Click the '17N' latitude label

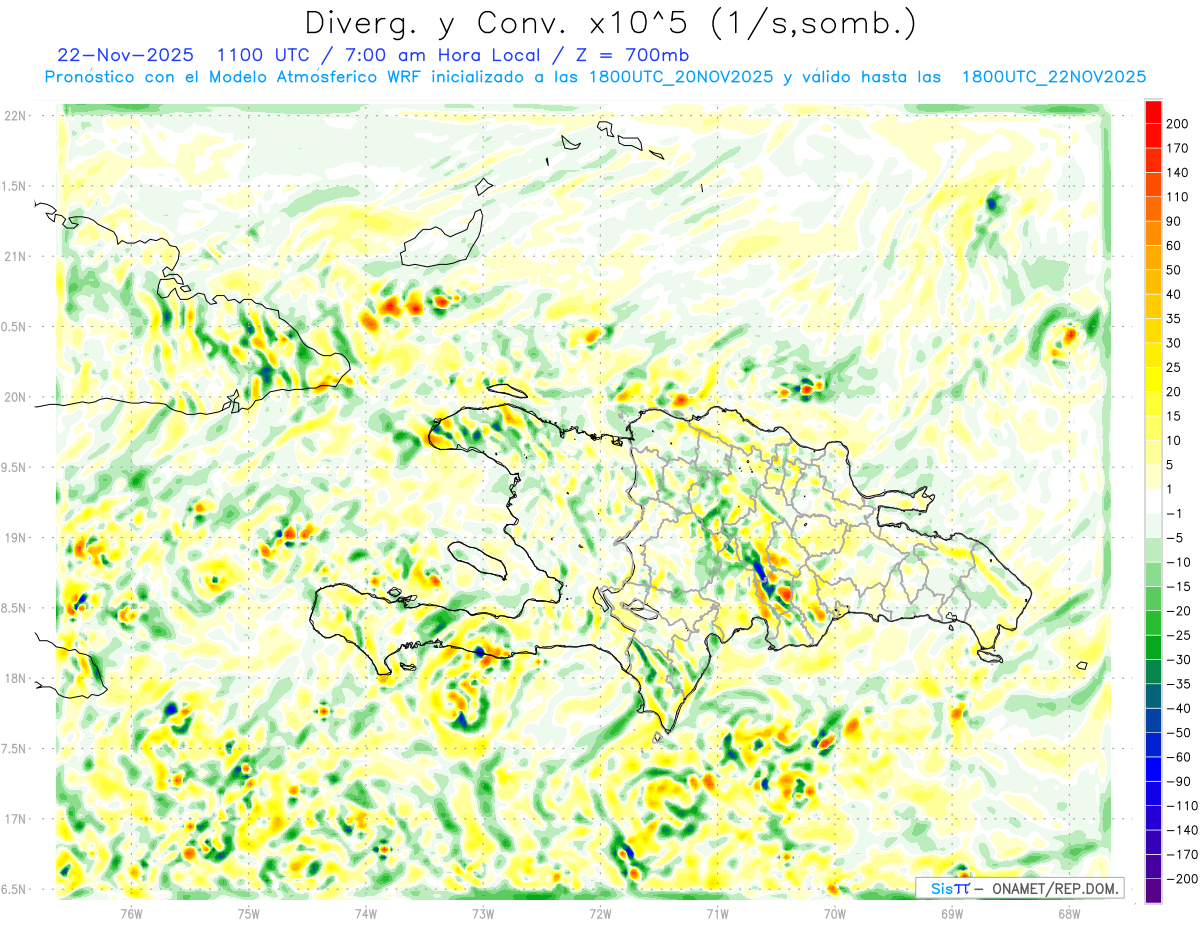tap(14, 819)
